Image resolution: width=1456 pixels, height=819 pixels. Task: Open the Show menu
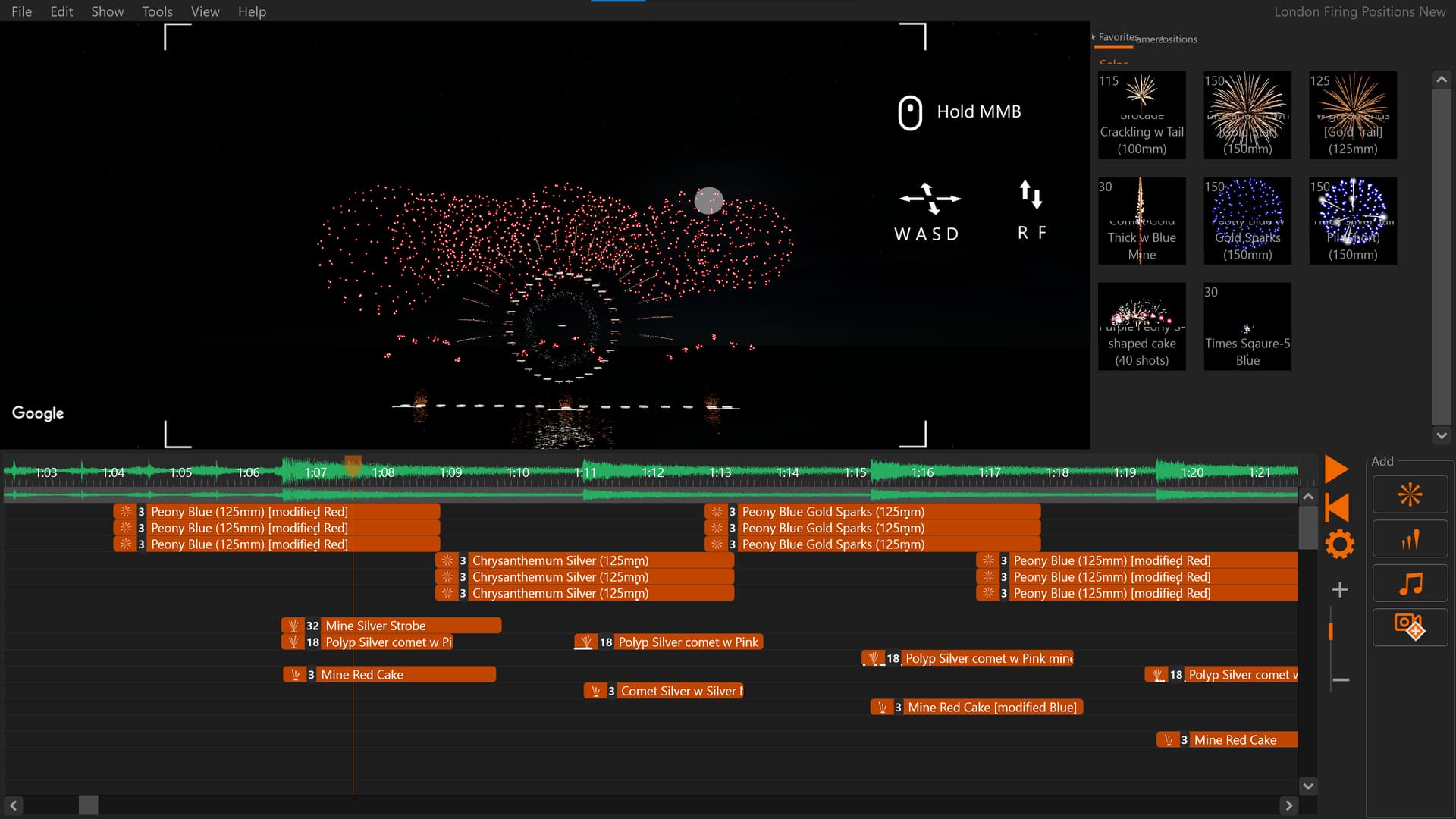107,11
